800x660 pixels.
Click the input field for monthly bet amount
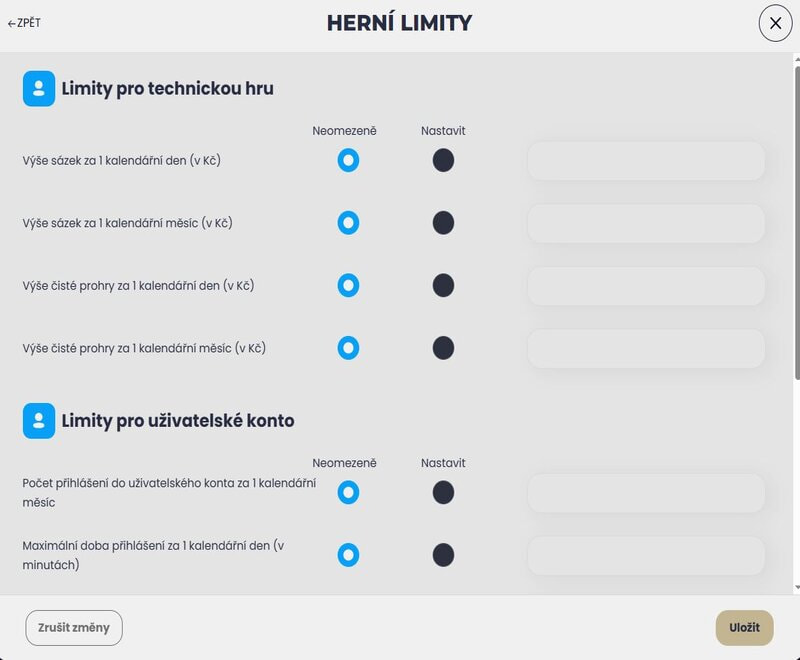click(x=646, y=223)
